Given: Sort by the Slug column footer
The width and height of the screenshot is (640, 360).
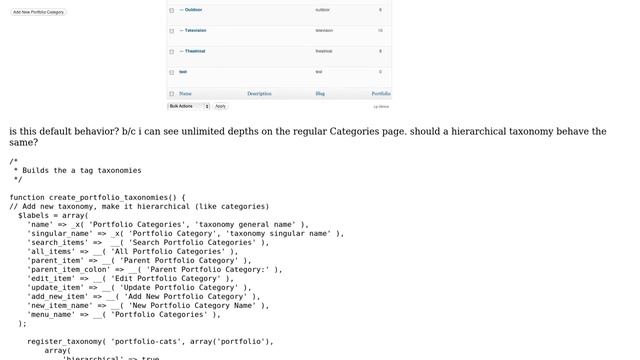Looking at the screenshot, I should tap(320, 94).
